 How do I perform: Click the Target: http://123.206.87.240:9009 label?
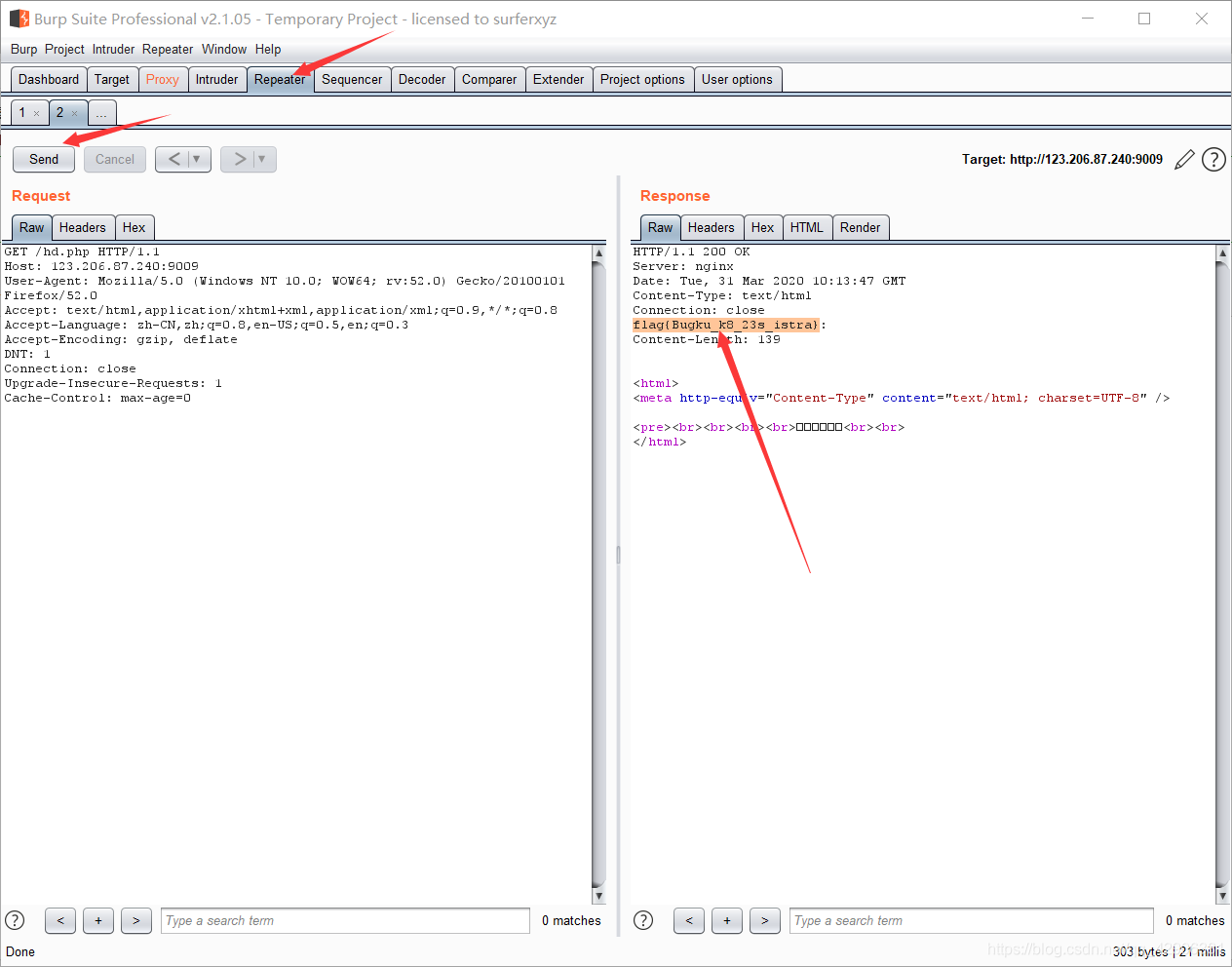[1062, 159]
